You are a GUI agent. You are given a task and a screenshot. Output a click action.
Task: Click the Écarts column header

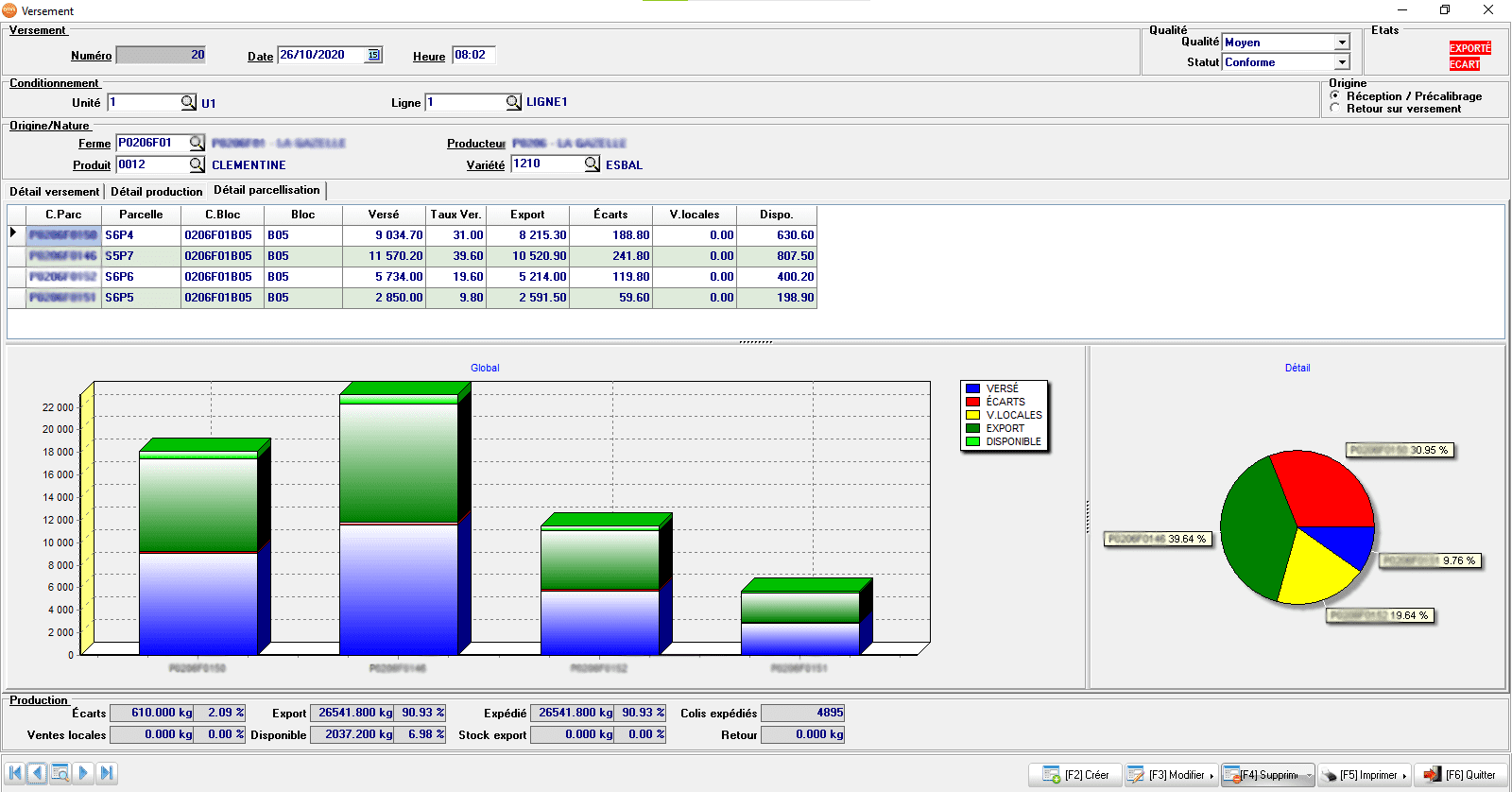point(610,215)
